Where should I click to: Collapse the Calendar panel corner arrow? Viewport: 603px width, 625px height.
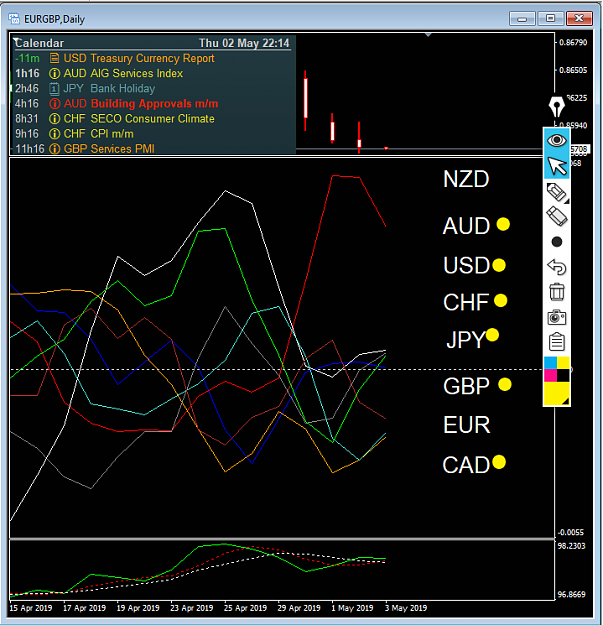point(16,40)
